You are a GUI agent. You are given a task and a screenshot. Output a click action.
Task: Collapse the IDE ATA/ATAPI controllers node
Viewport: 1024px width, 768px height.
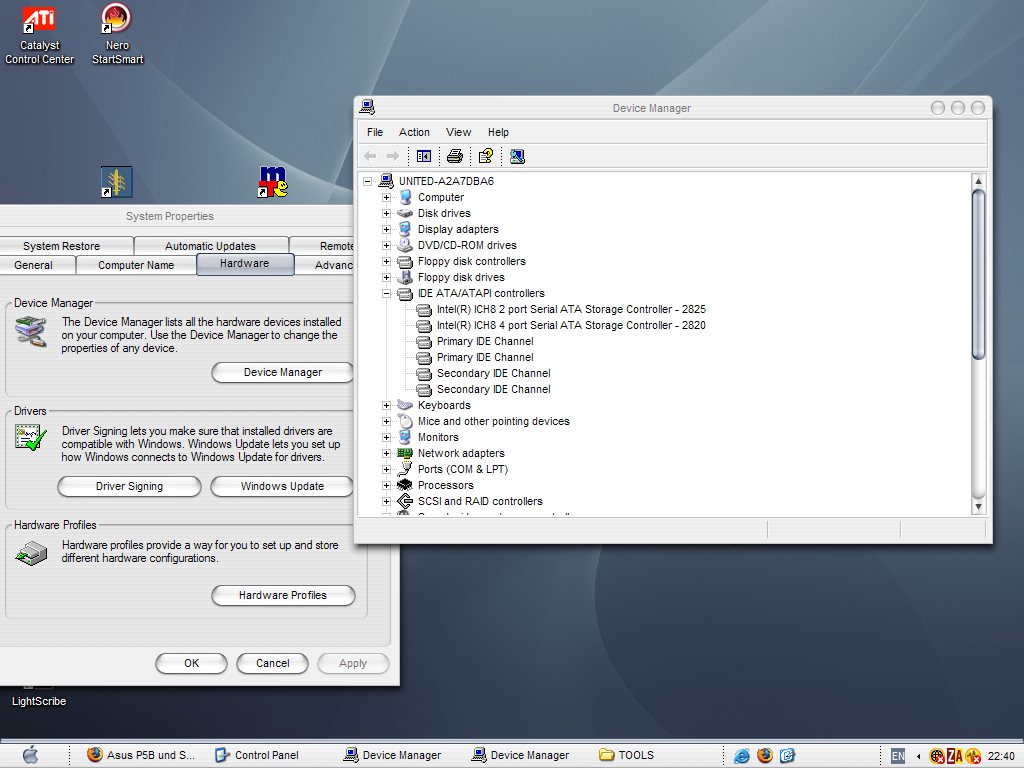click(387, 293)
